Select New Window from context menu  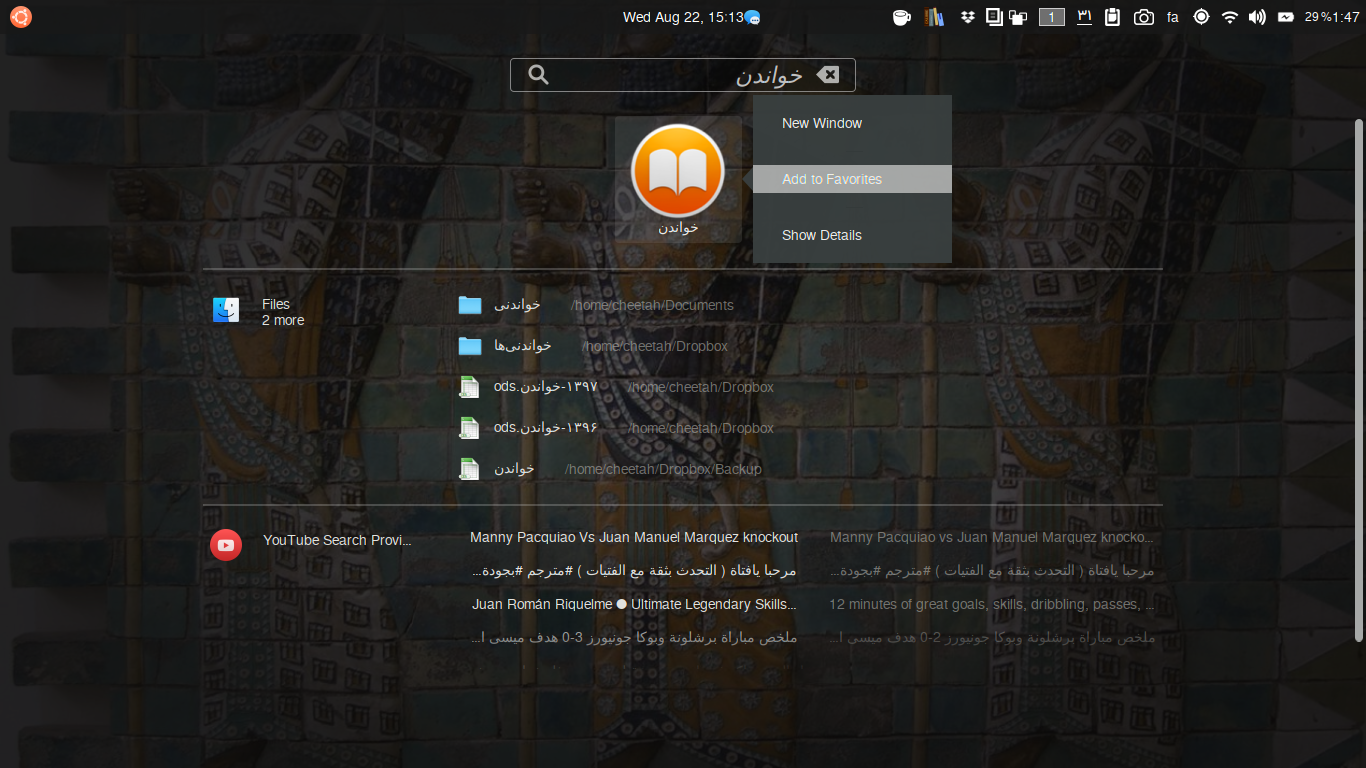(x=822, y=123)
